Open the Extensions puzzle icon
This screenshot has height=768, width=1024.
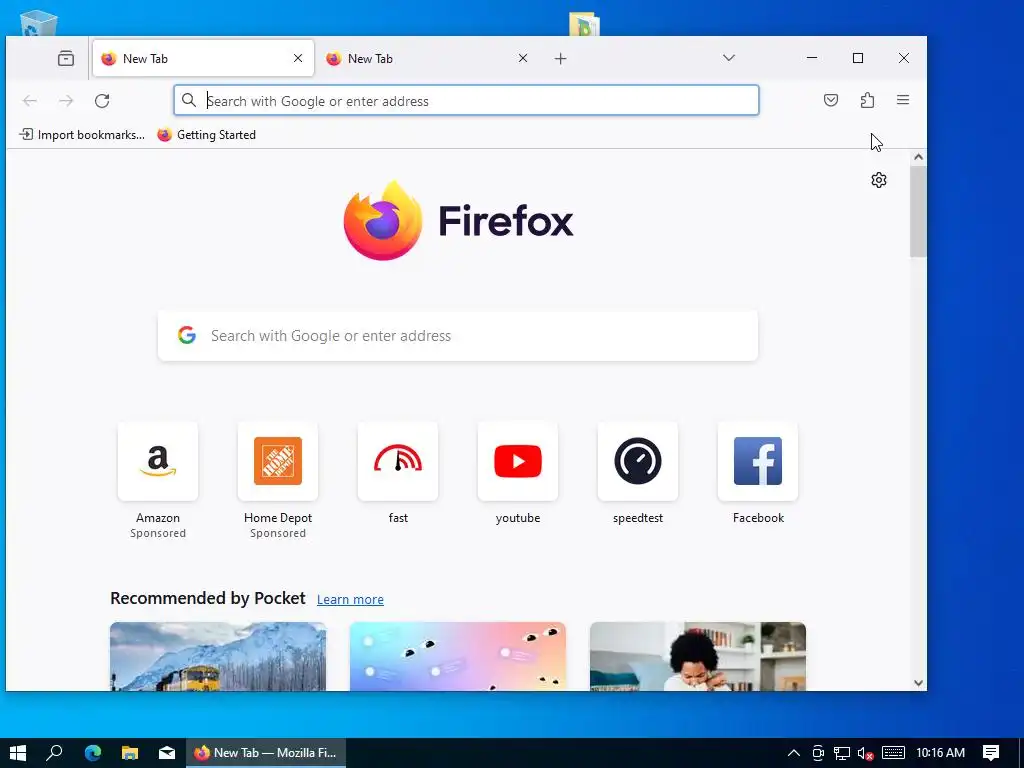[867, 100]
